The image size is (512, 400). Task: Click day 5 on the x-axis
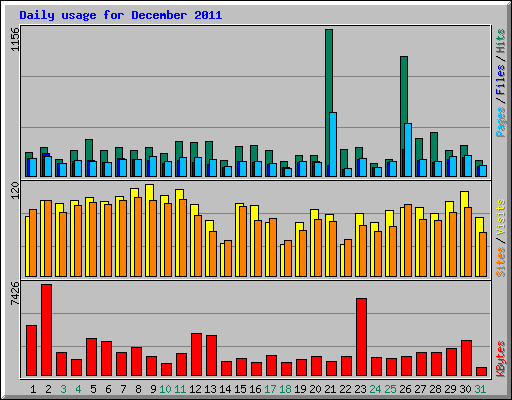[93, 389]
